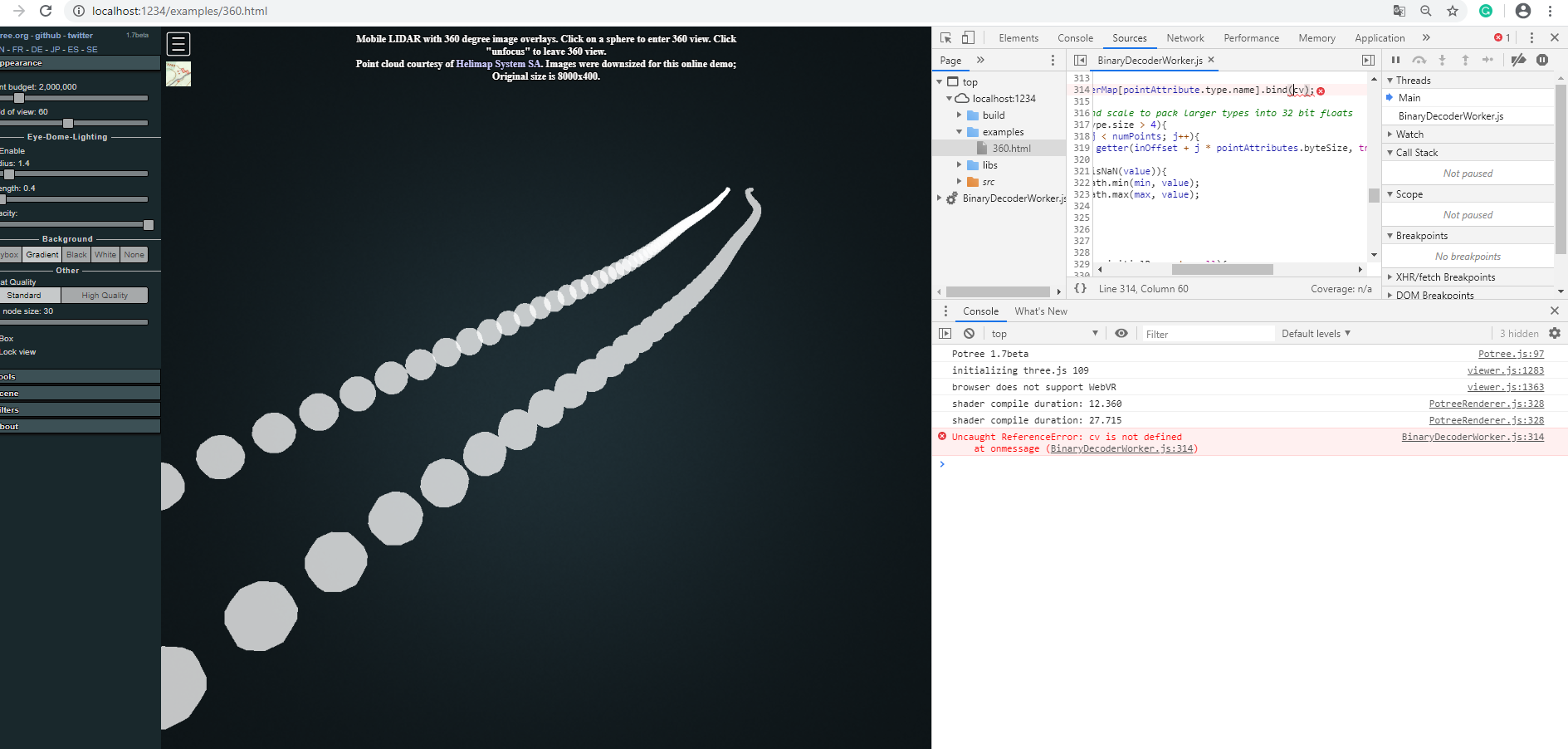Switch to the Network panel
1568x749 pixels.
(1185, 37)
